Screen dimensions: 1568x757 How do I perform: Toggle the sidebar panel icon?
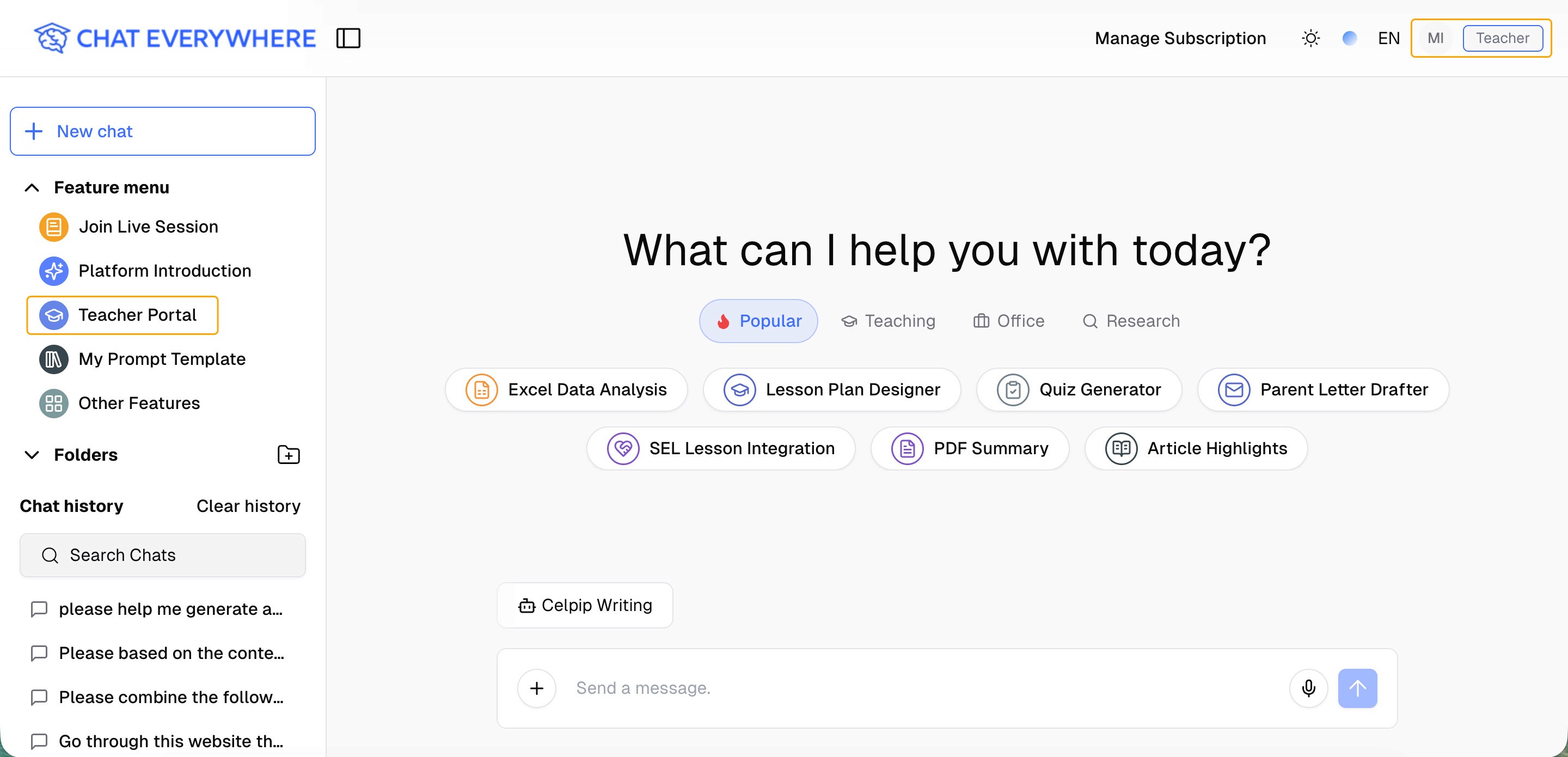pos(348,38)
